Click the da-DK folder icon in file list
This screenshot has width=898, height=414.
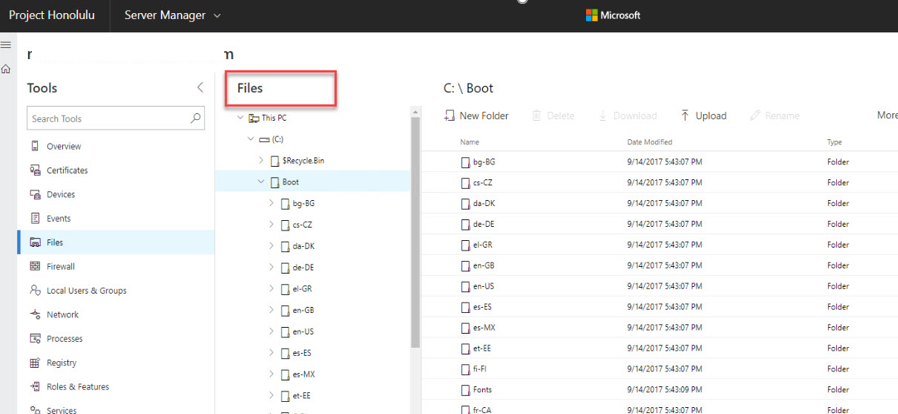point(466,204)
